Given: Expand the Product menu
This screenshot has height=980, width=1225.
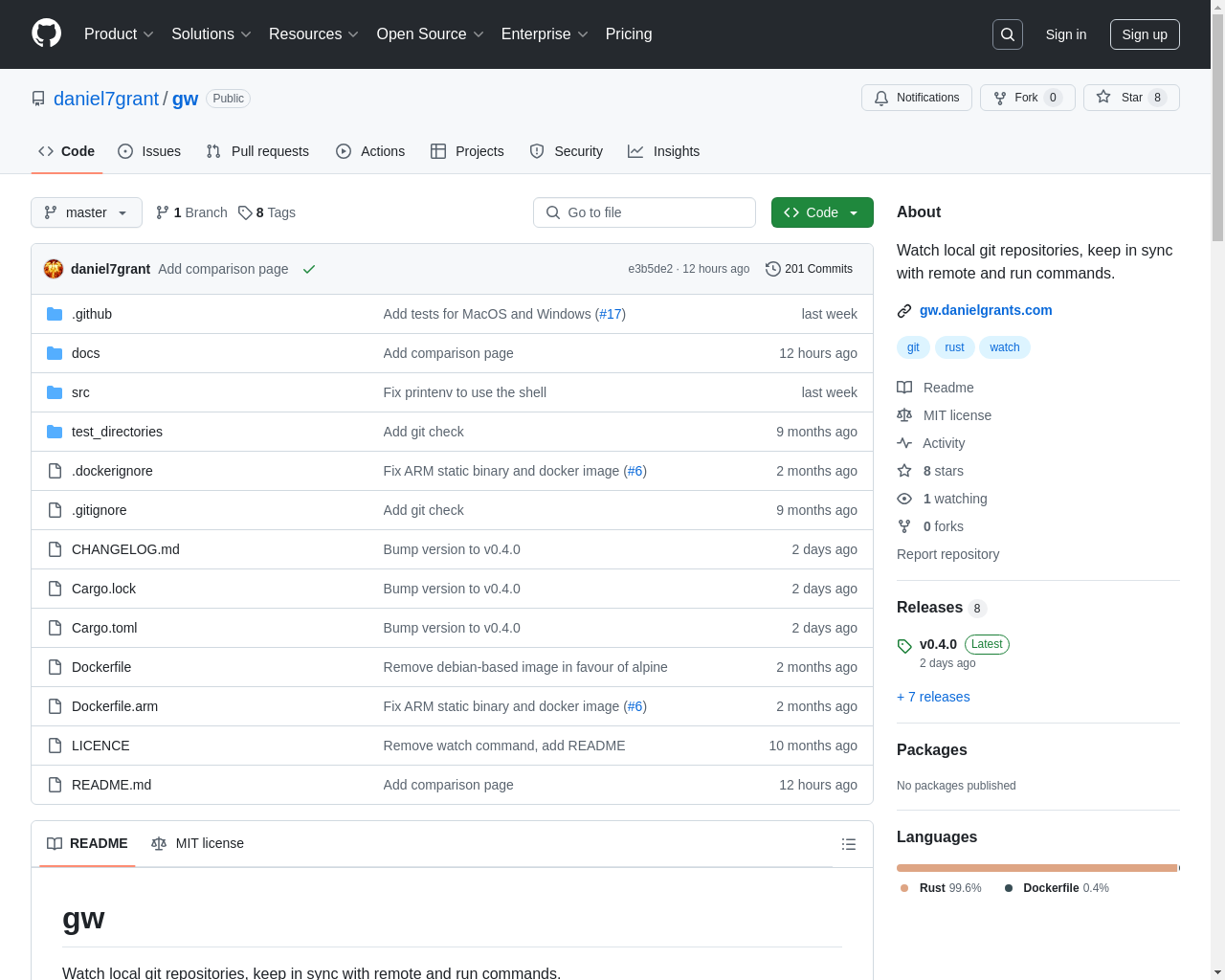Looking at the screenshot, I should (119, 34).
